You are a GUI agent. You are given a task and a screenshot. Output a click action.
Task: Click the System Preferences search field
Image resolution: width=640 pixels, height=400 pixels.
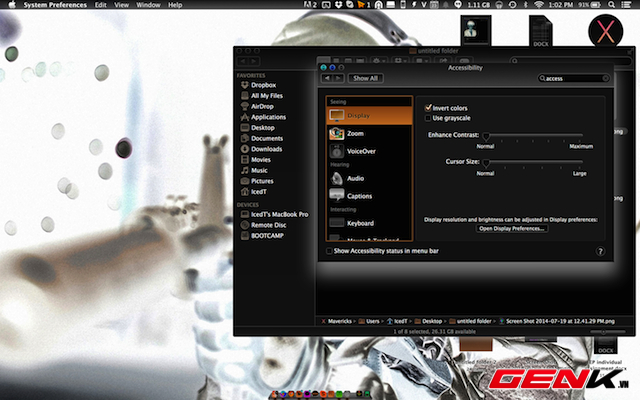pos(573,78)
